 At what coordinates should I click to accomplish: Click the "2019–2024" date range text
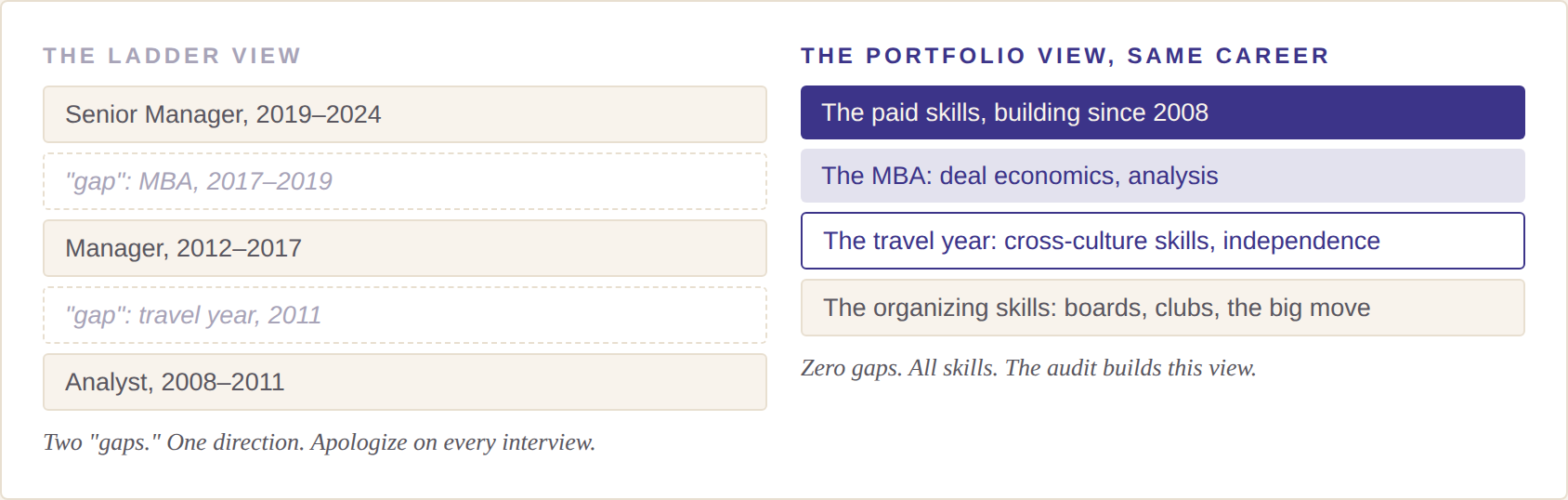pos(319,114)
